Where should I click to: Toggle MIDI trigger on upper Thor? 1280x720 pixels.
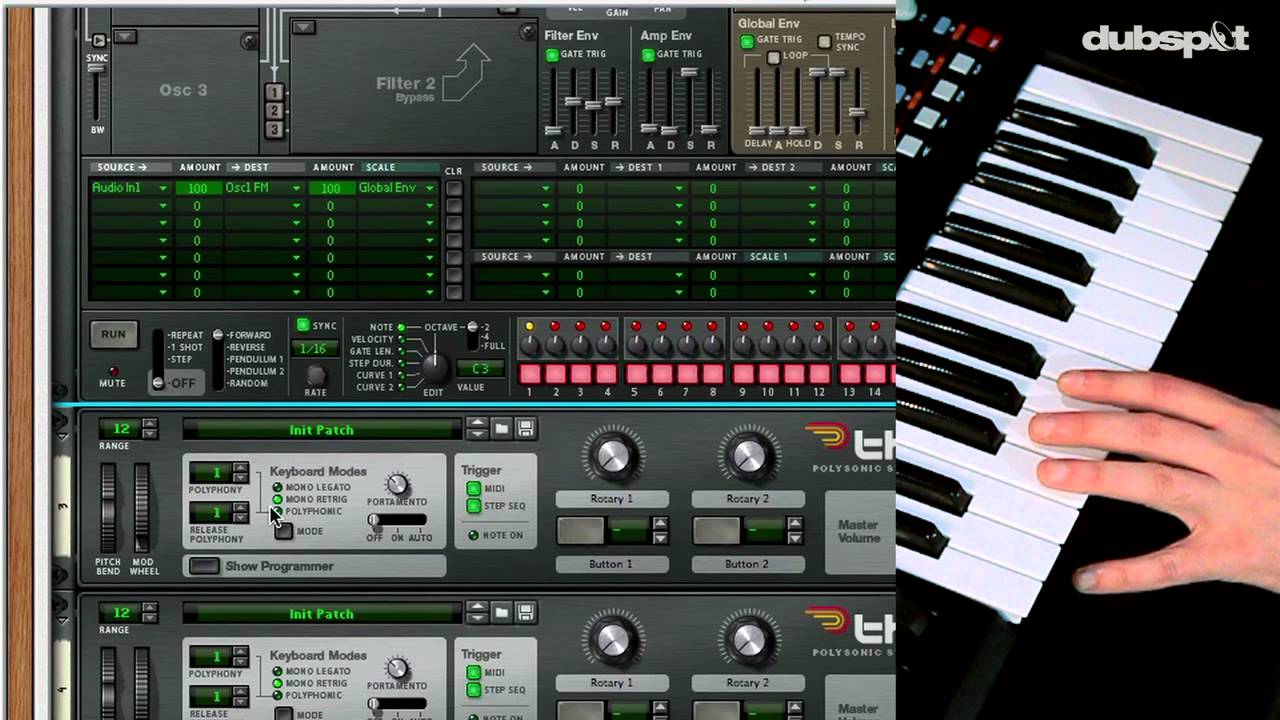pyautogui.click(x=473, y=489)
